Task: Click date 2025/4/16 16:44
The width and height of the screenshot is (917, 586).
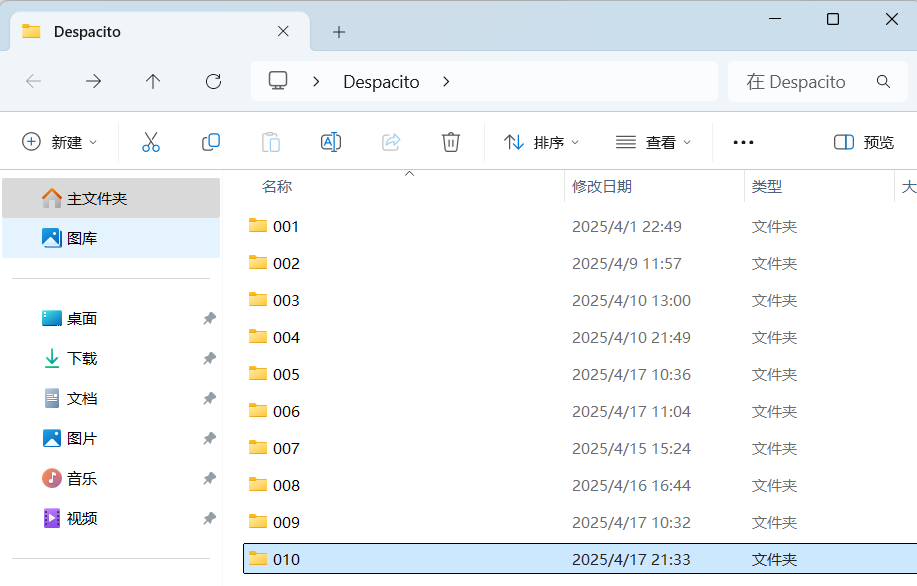Action: click(631, 485)
